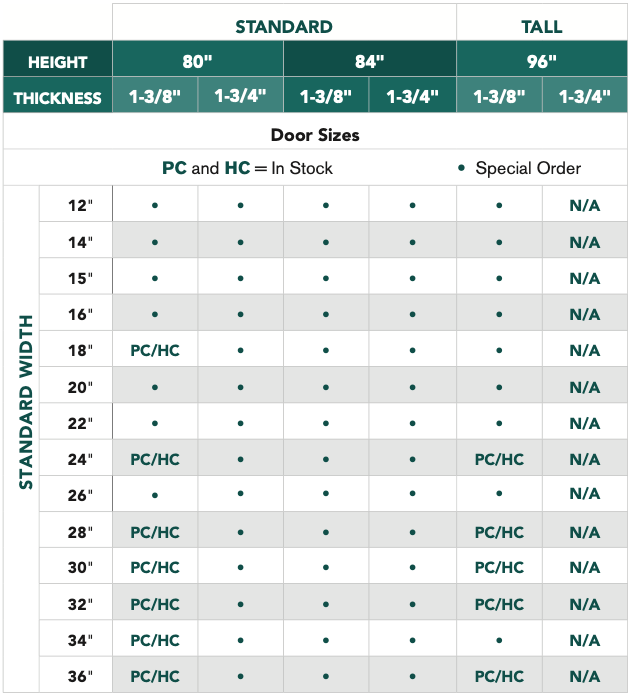Click the 12" width row label
Image resolution: width=628 pixels, height=694 pixels.
(79, 206)
